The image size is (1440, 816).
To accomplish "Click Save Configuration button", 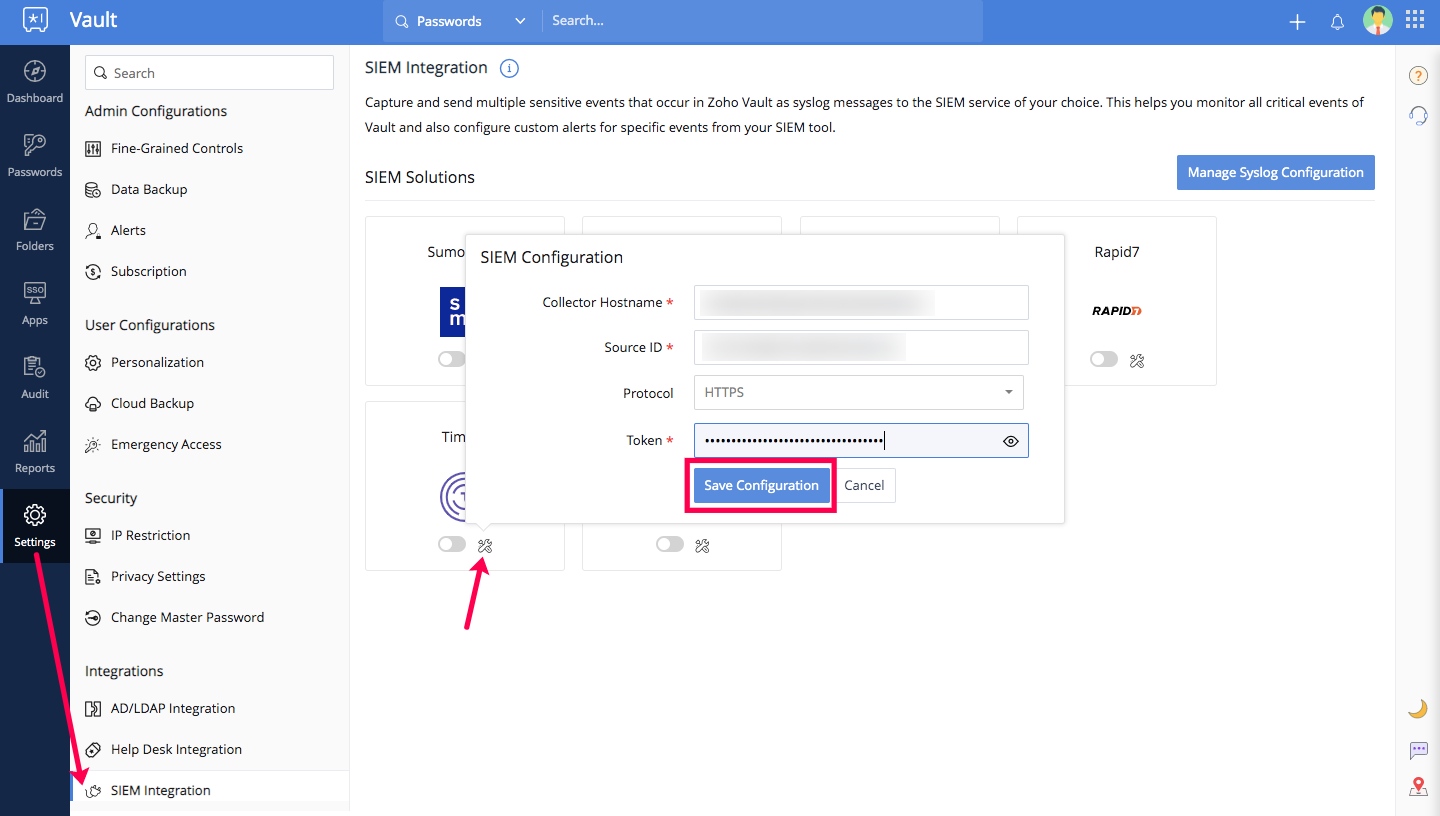I will (x=761, y=486).
